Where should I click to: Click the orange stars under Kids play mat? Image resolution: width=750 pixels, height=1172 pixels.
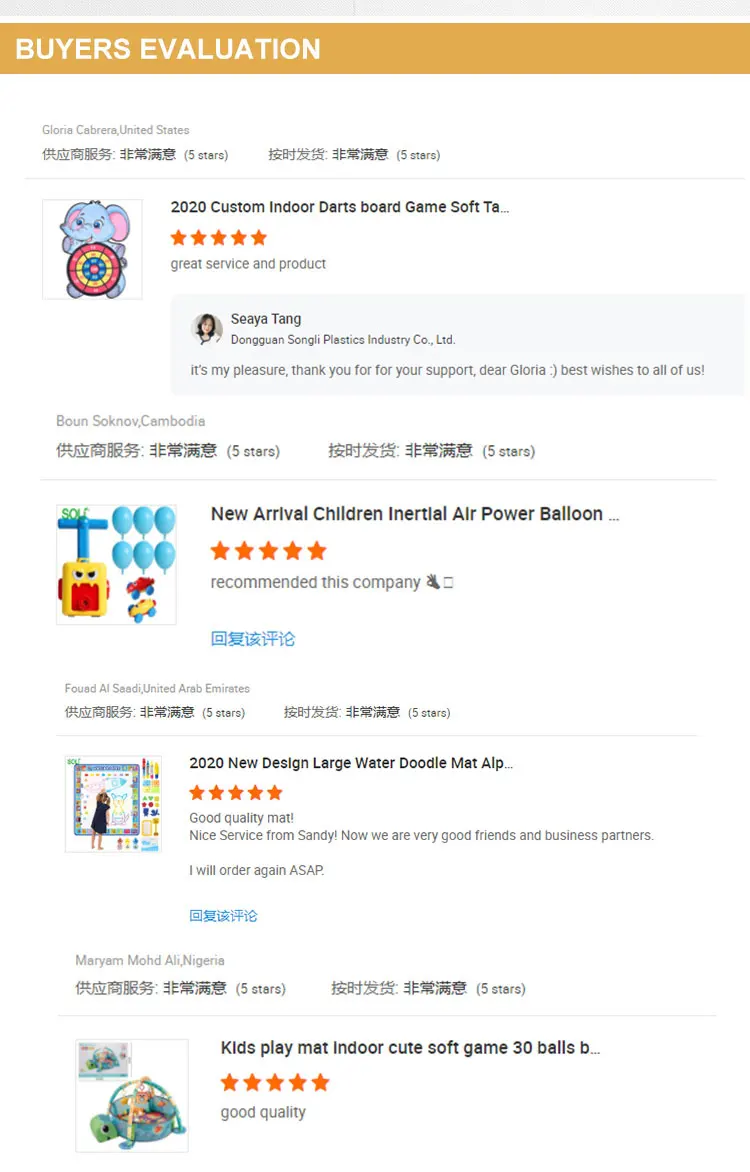coord(274,1082)
